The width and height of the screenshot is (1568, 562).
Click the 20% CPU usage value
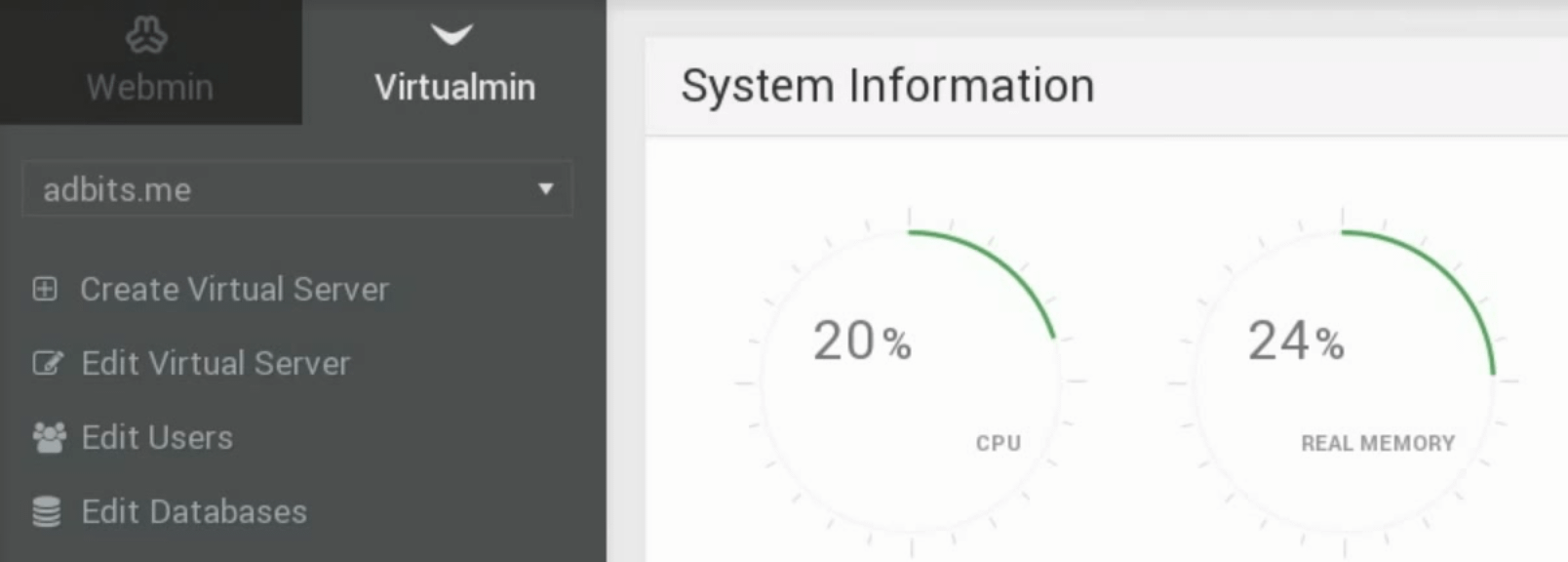tap(862, 341)
